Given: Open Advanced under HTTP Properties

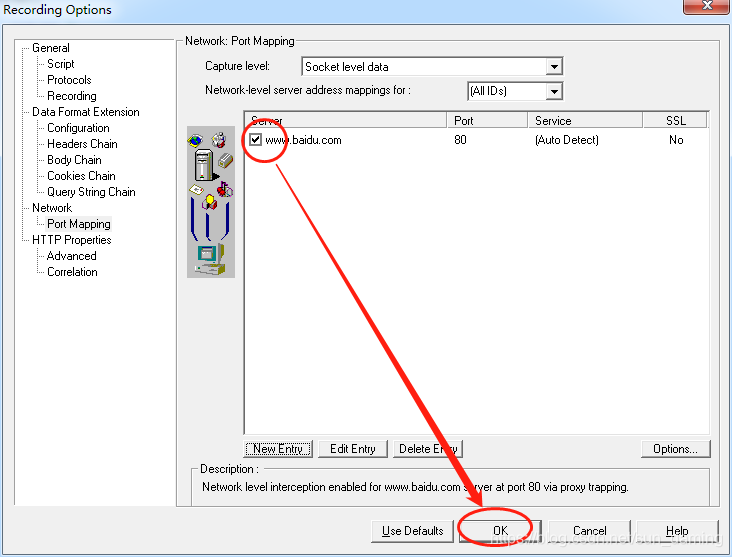Looking at the screenshot, I should (71, 256).
